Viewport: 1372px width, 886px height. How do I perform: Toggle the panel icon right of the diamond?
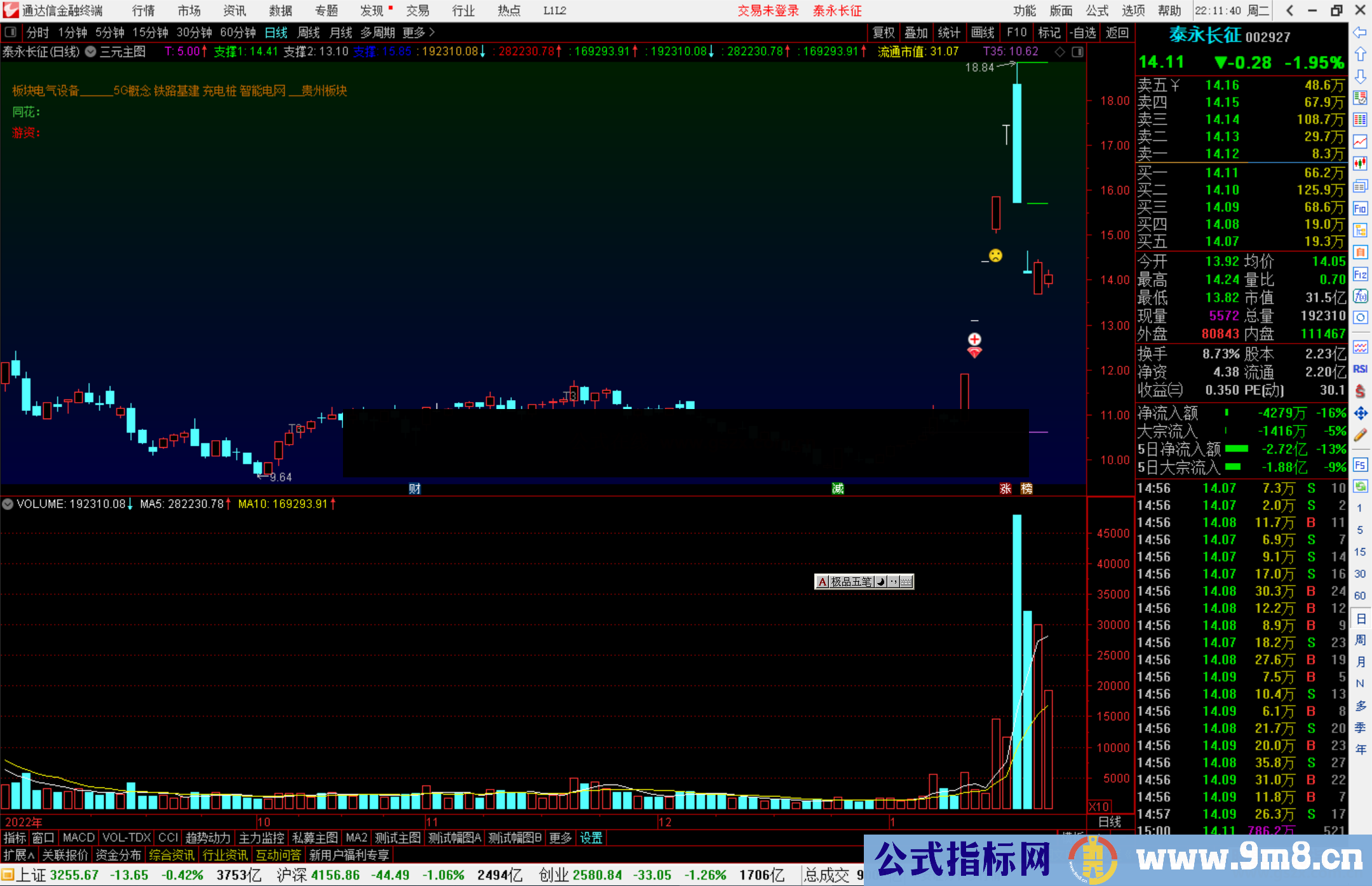pyautogui.click(x=1077, y=52)
